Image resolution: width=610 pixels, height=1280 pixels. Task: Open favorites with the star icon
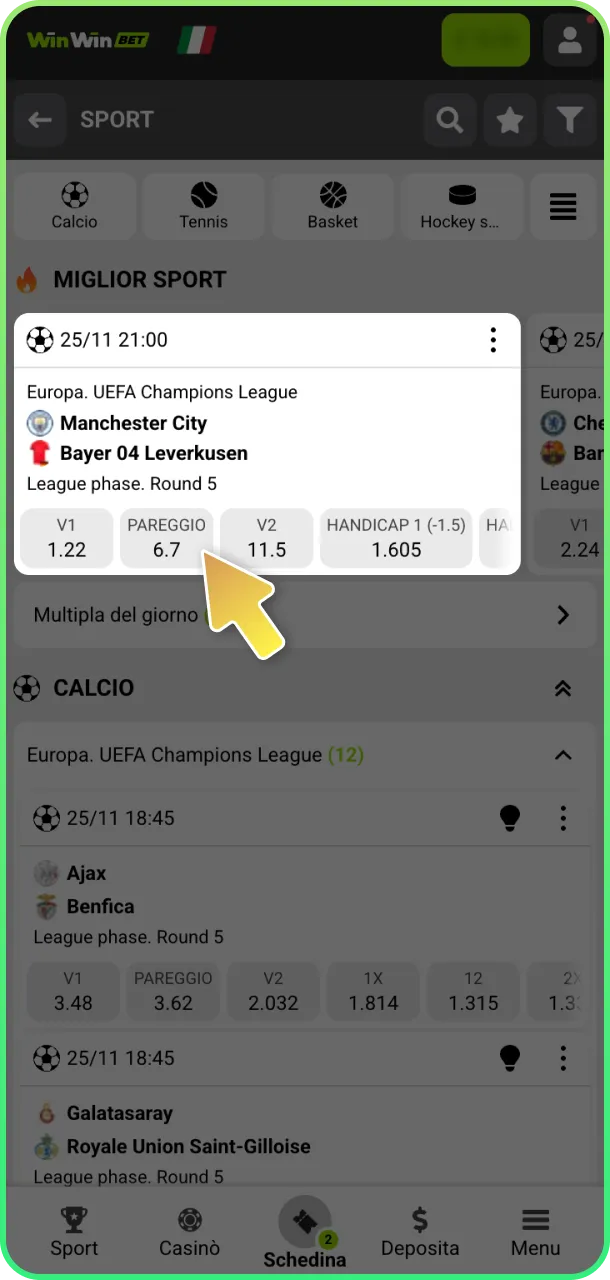point(510,121)
